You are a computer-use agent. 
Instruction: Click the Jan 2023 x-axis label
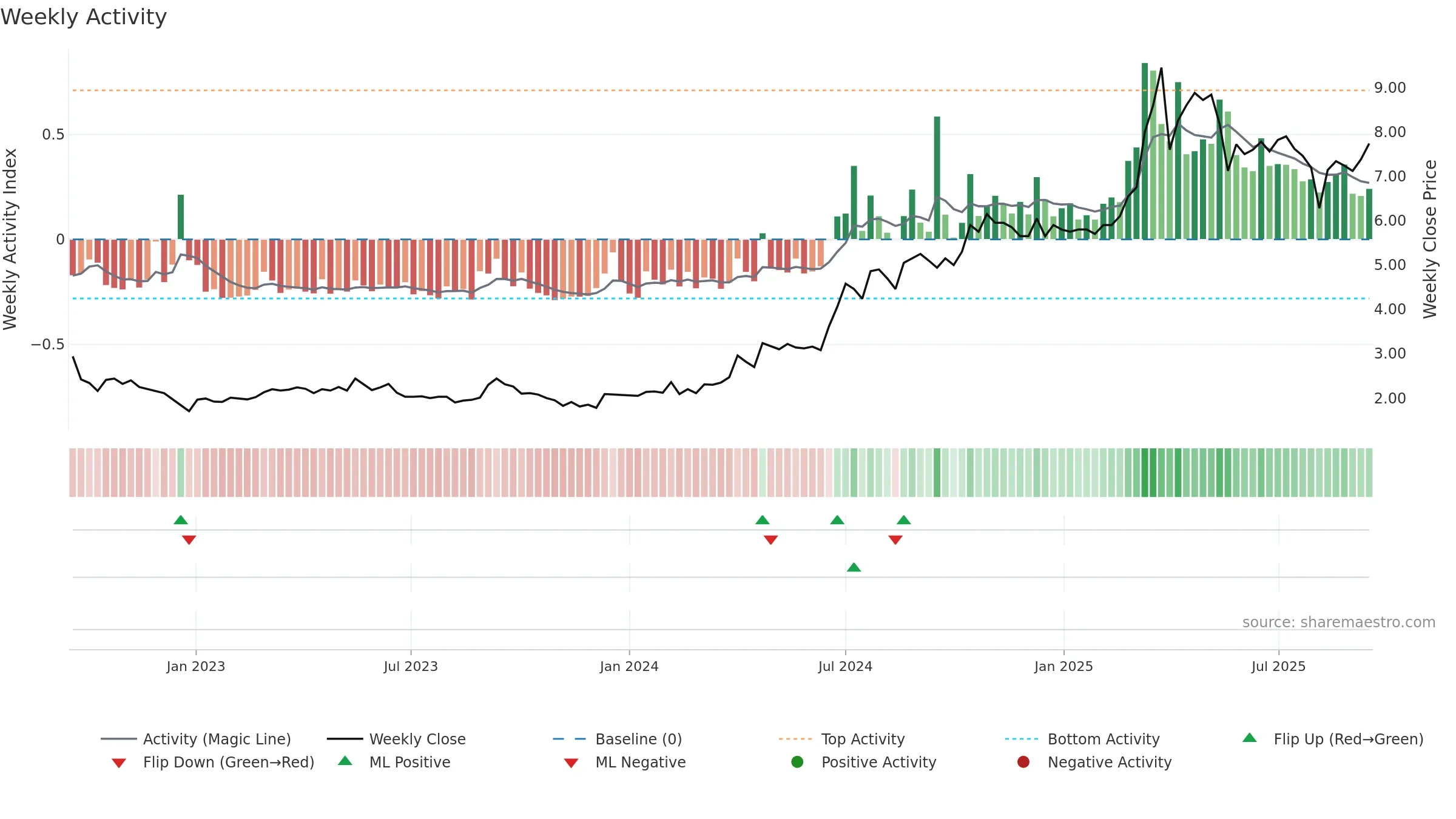(196, 666)
